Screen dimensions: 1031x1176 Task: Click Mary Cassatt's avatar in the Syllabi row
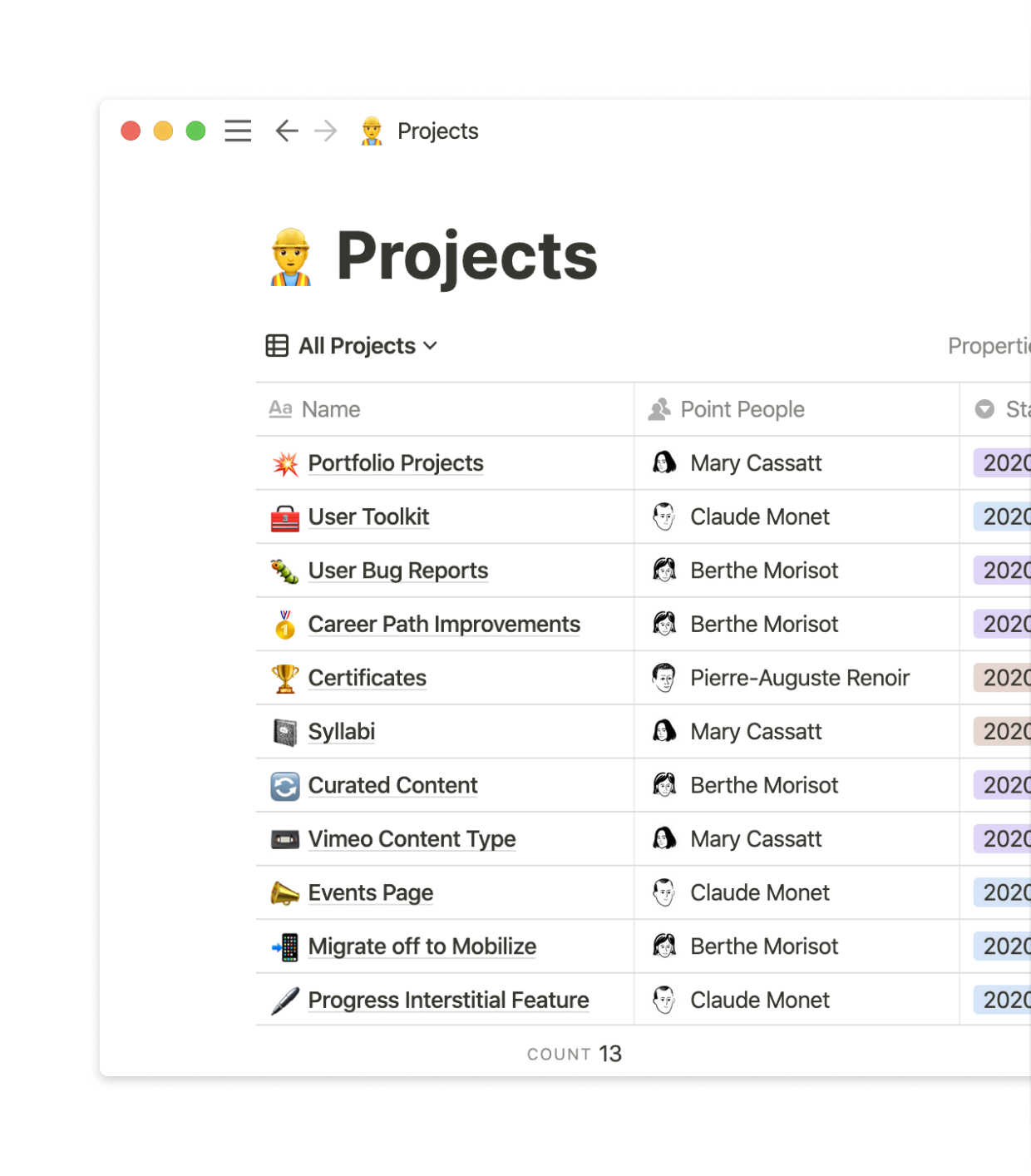(665, 731)
